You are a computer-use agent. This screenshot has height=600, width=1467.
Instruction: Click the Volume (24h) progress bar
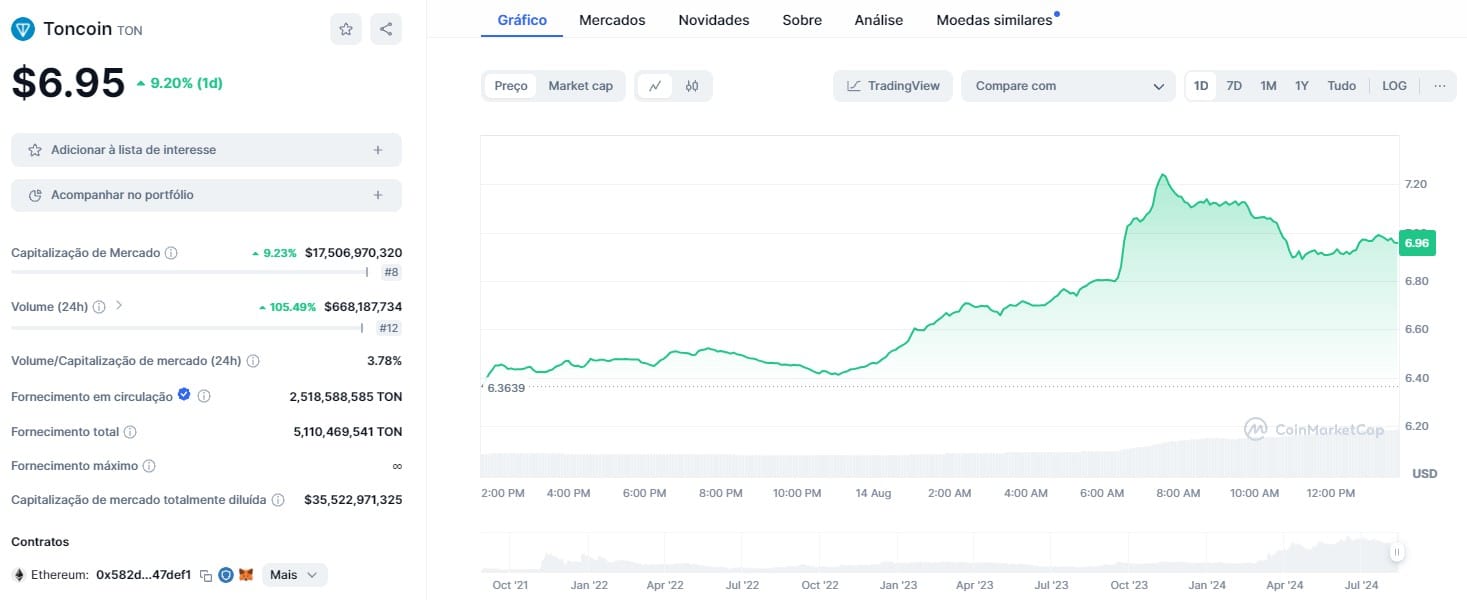pyautogui.click(x=187, y=327)
